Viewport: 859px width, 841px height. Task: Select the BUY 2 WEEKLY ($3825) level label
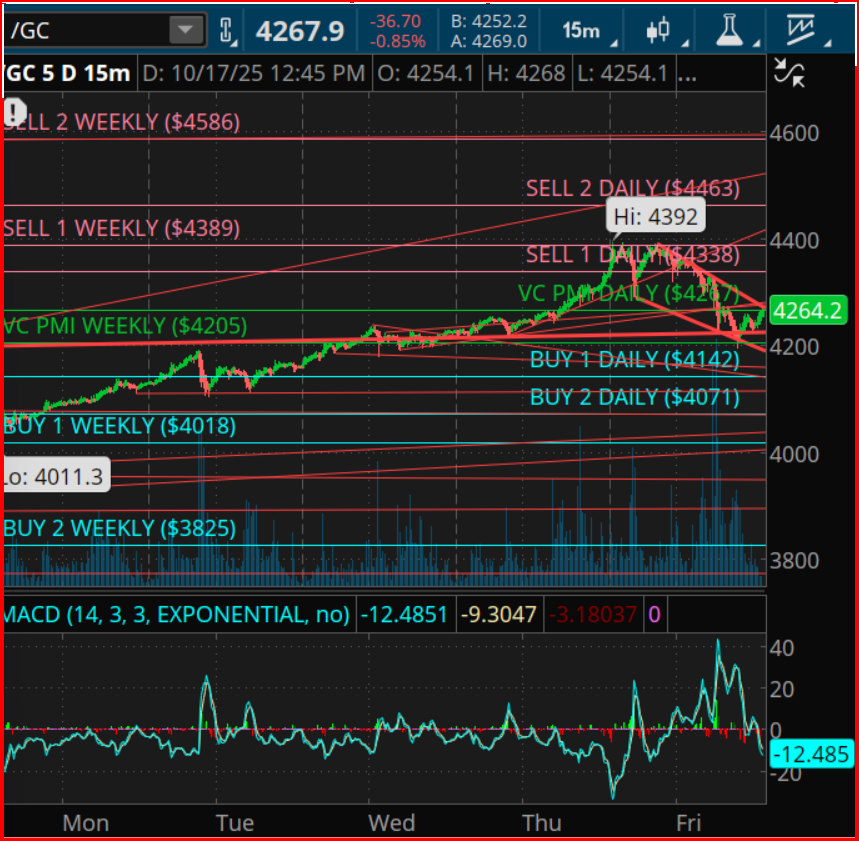click(119, 528)
